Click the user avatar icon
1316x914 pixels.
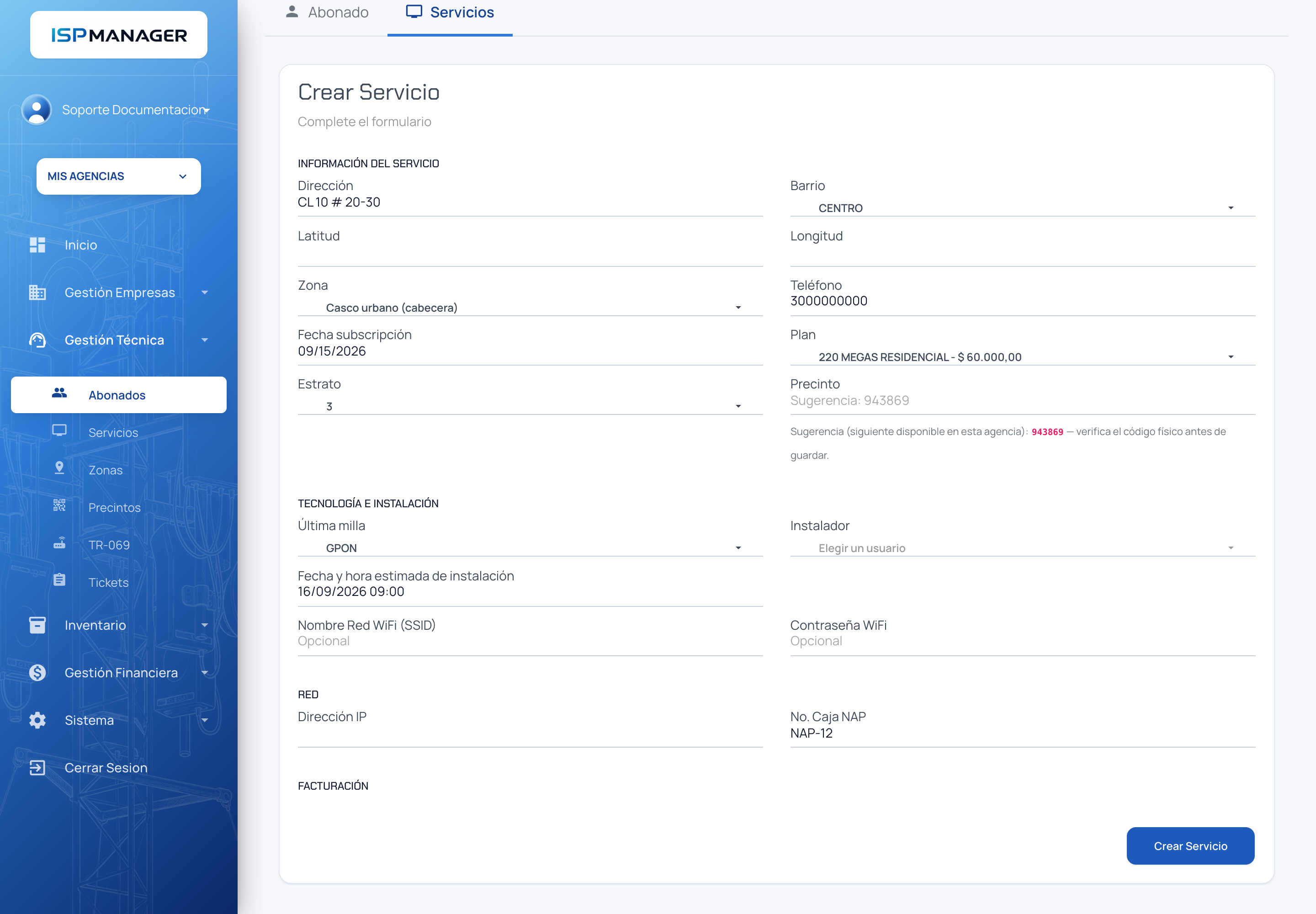[x=37, y=109]
